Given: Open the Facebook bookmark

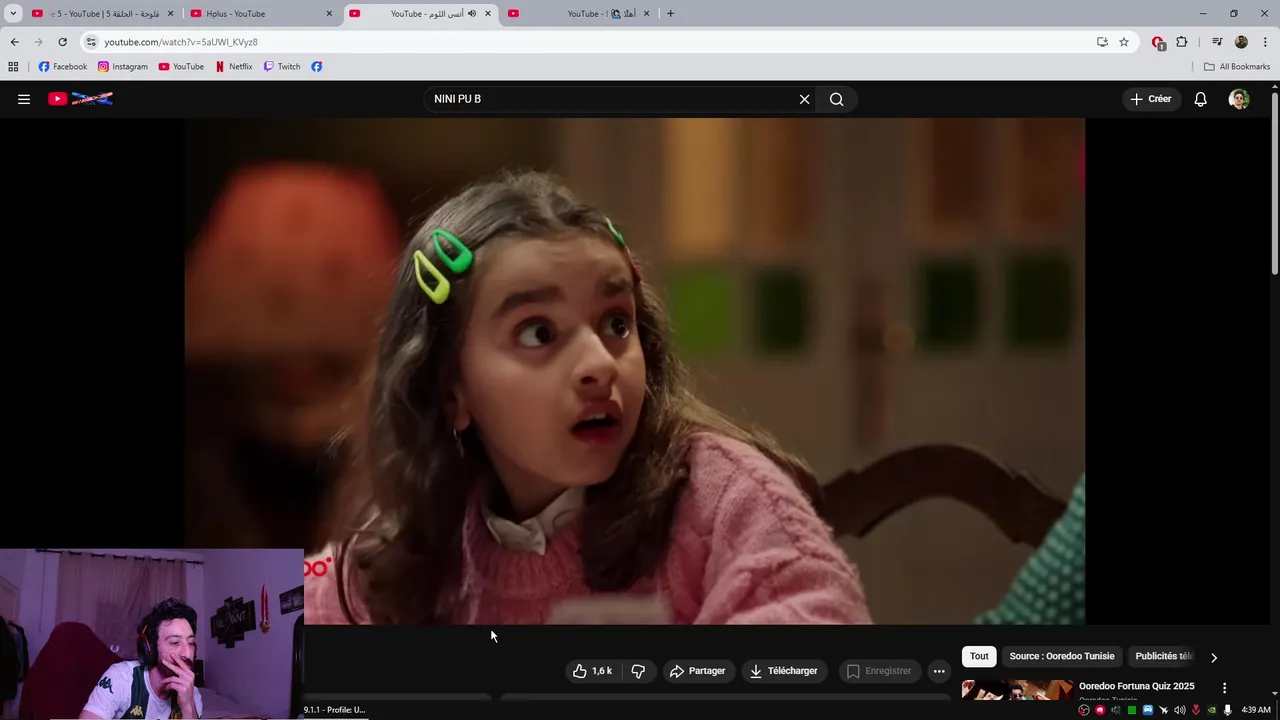Looking at the screenshot, I should 63,67.
